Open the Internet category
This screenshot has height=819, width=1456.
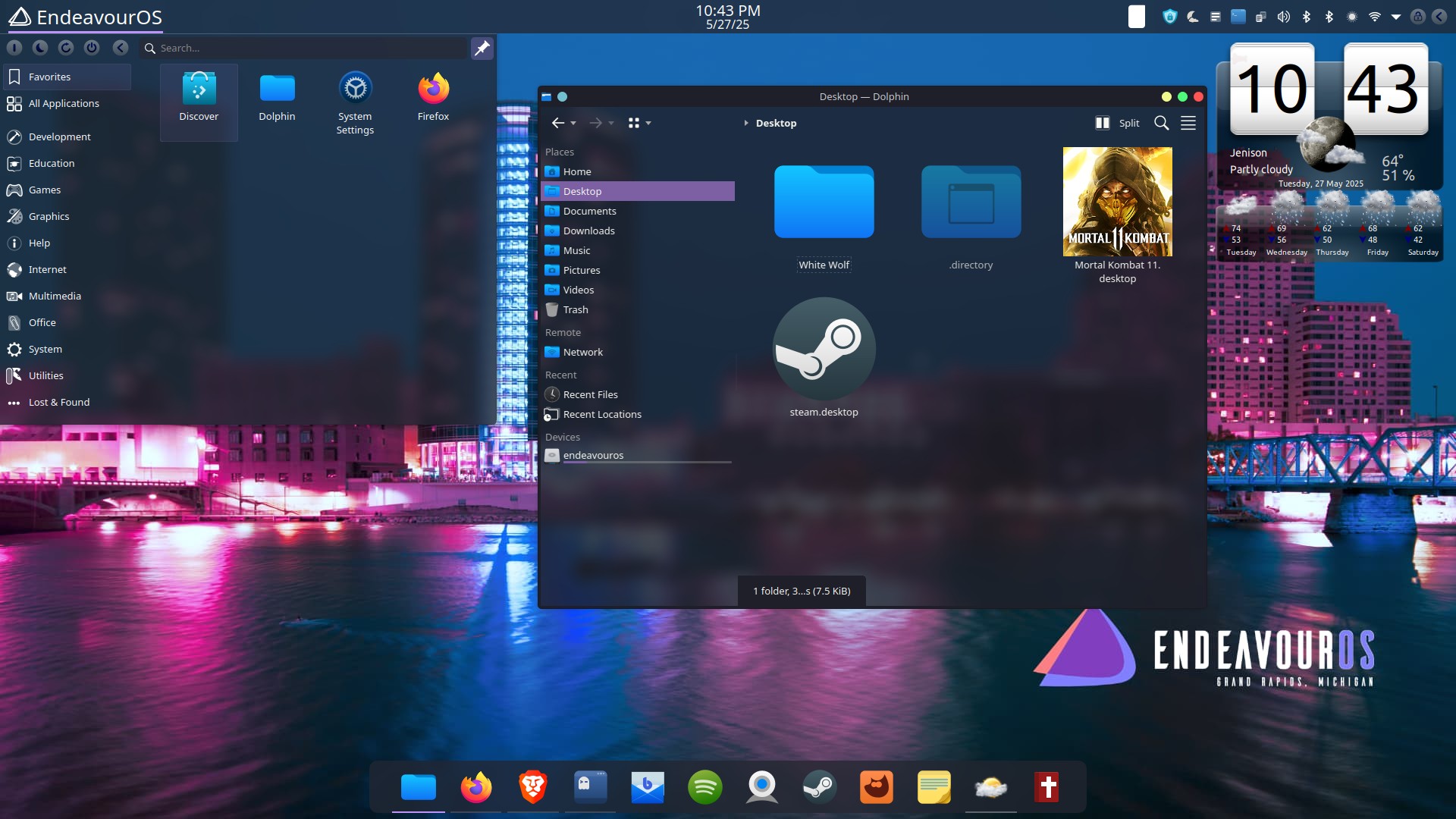point(67,269)
